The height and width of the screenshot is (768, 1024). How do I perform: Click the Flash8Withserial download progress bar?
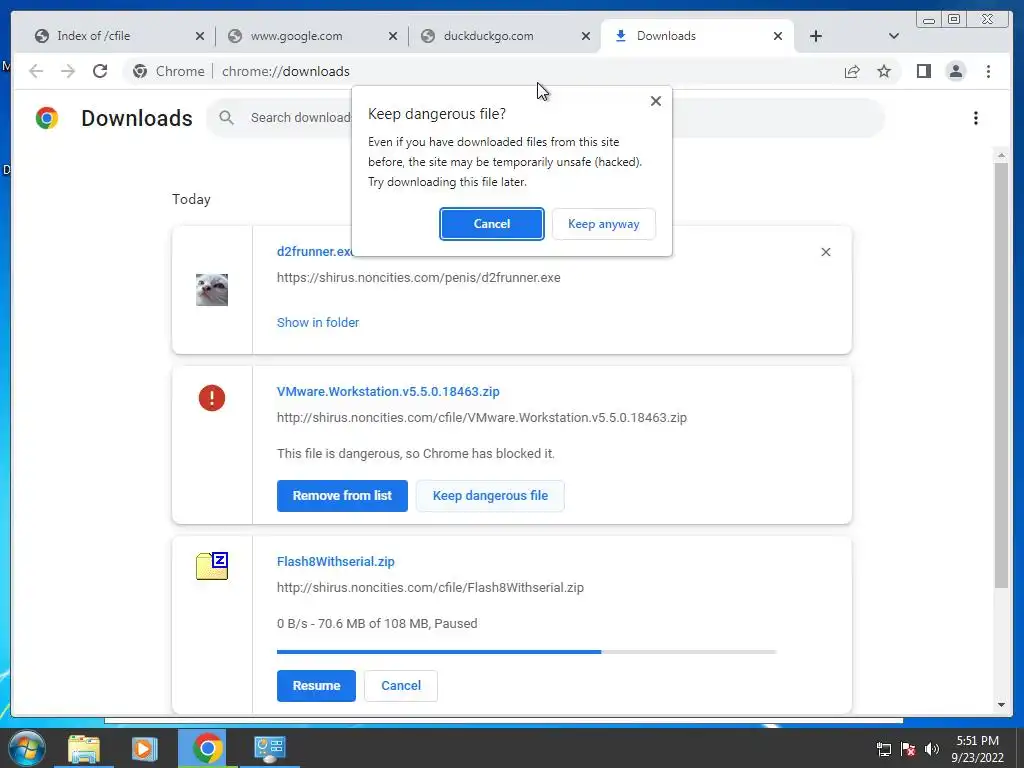click(x=526, y=652)
